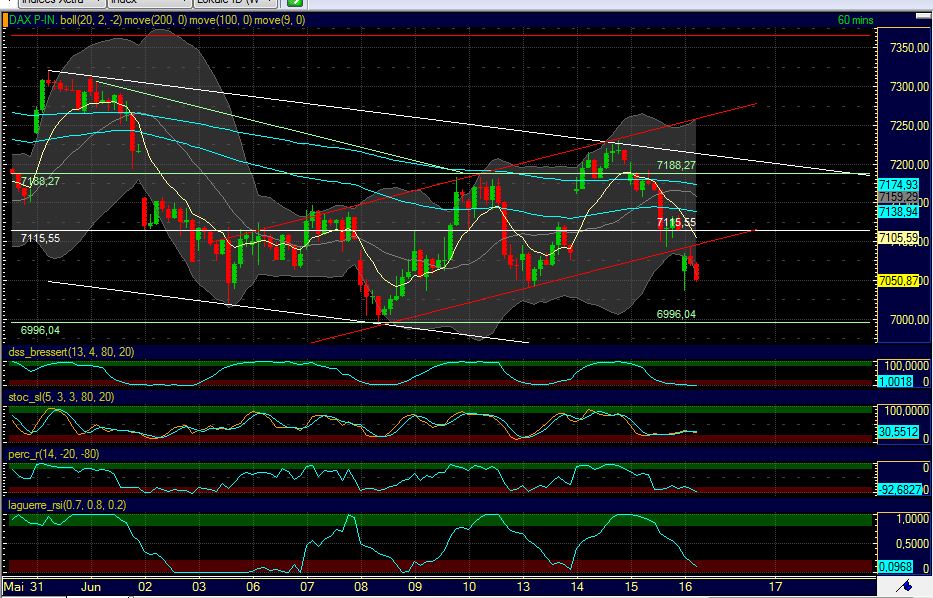Image resolution: width=933 pixels, height=598 pixels.
Task: Select the DAX P-IN. instrument label
Action: (x=33, y=20)
